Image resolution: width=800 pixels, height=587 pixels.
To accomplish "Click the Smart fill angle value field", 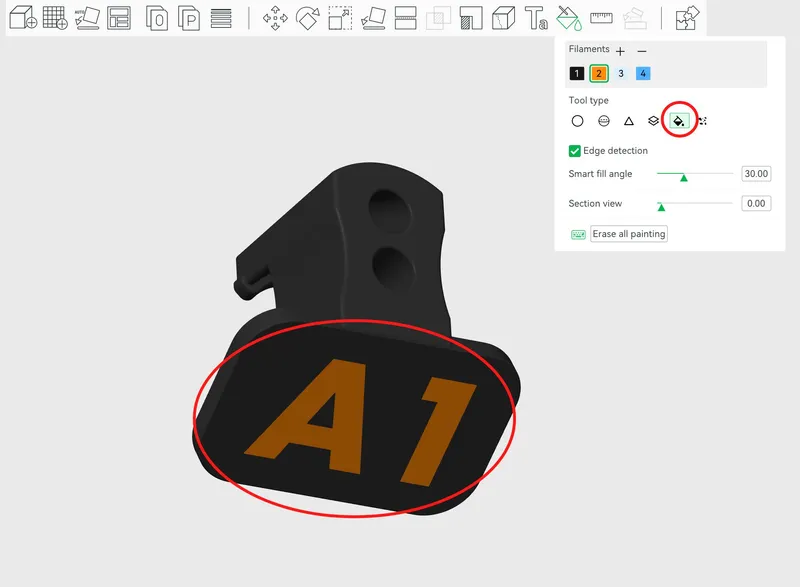I will (x=756, y=174).
